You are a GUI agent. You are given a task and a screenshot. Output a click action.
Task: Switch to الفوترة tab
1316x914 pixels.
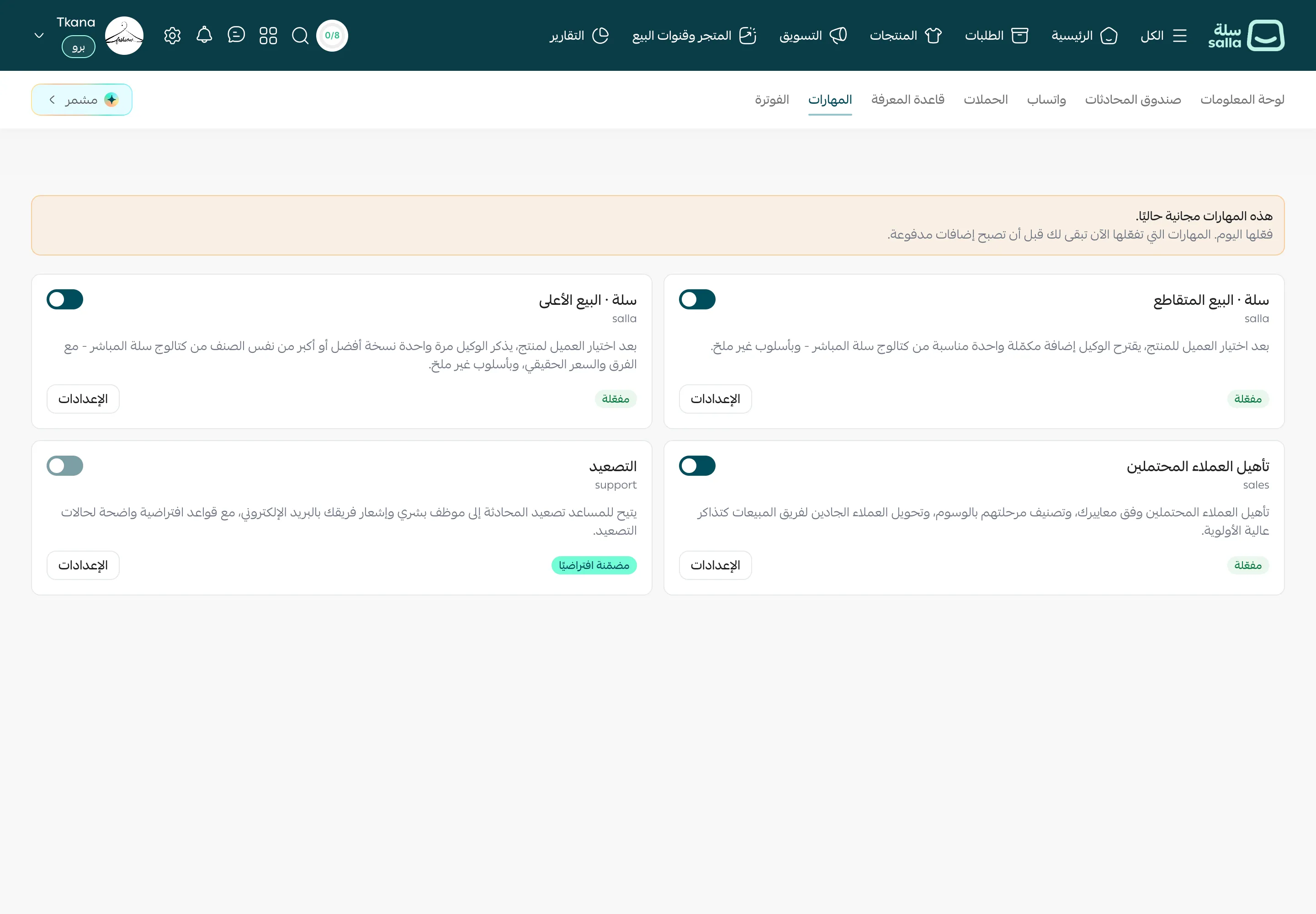(771, 100)
